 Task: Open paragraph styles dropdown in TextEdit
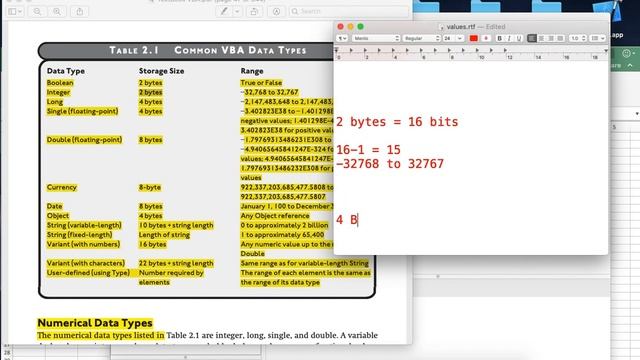click(x=342, y=38)
